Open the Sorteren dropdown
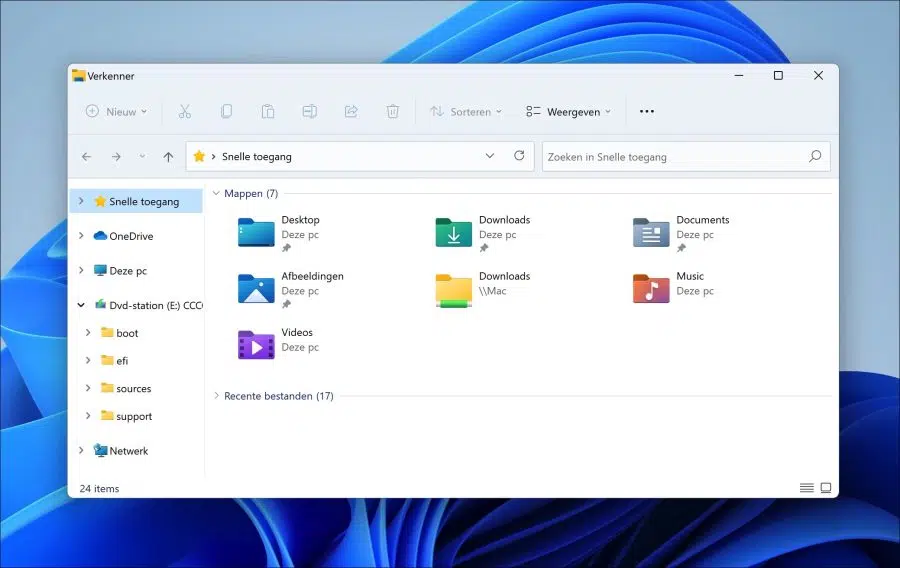The image size is (900, 568). pos(466,111)
